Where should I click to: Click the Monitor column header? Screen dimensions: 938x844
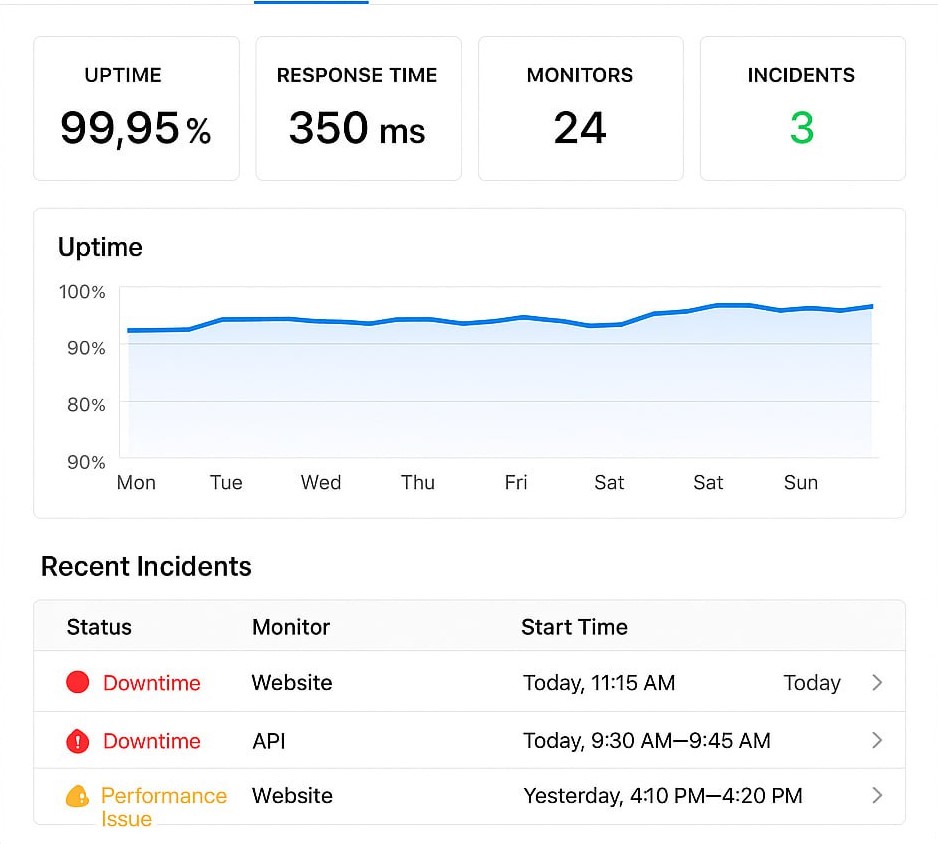(x=291, y=627)
